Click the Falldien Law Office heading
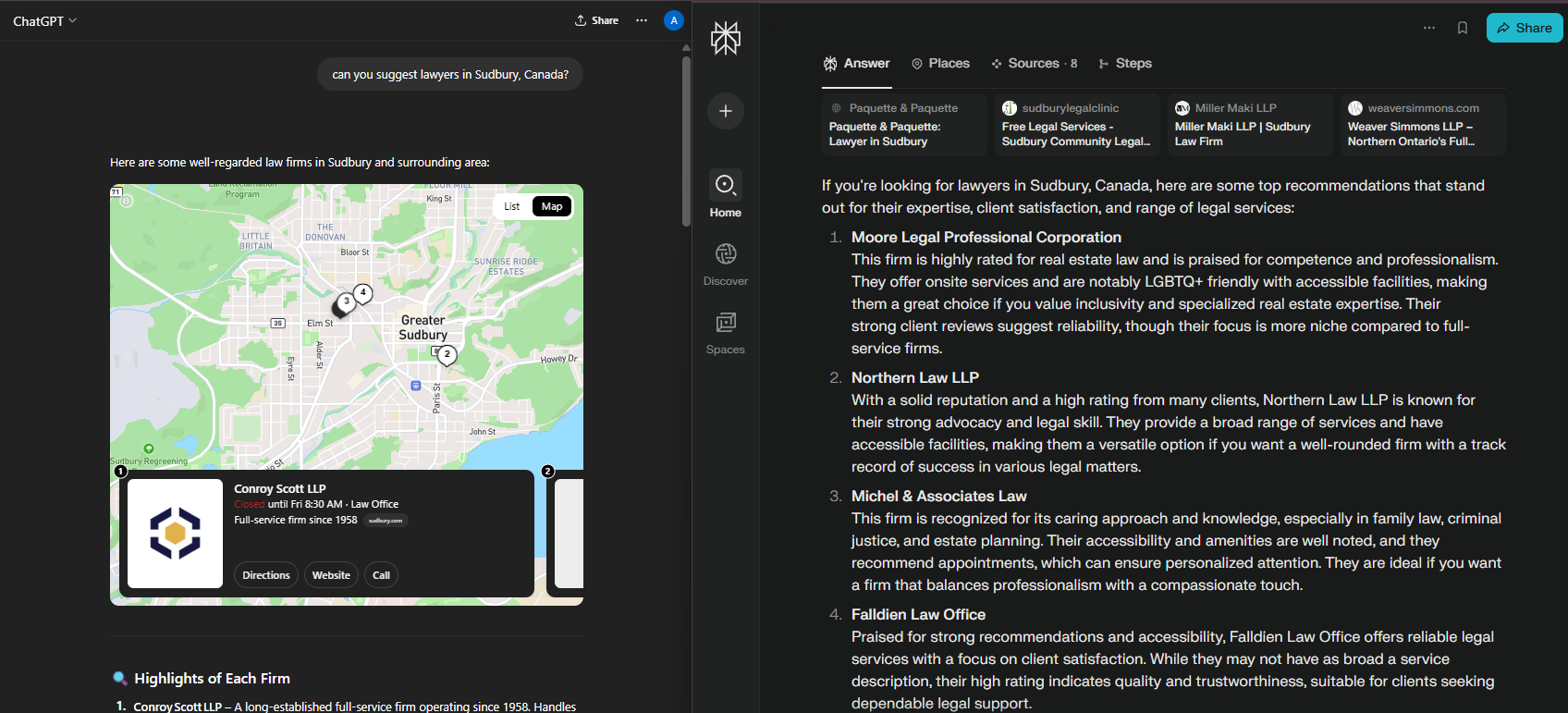The width and height of the screenshot is (1568, 713). [x=918, y=615]
